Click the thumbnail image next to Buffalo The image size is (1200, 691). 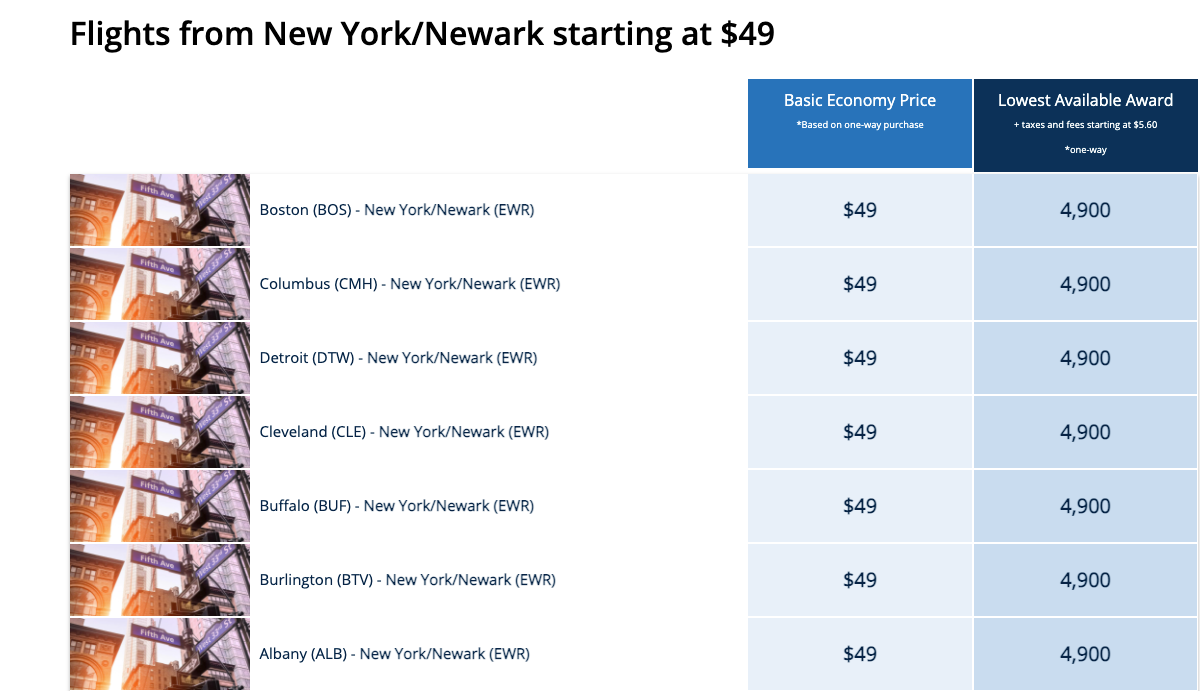160,506
